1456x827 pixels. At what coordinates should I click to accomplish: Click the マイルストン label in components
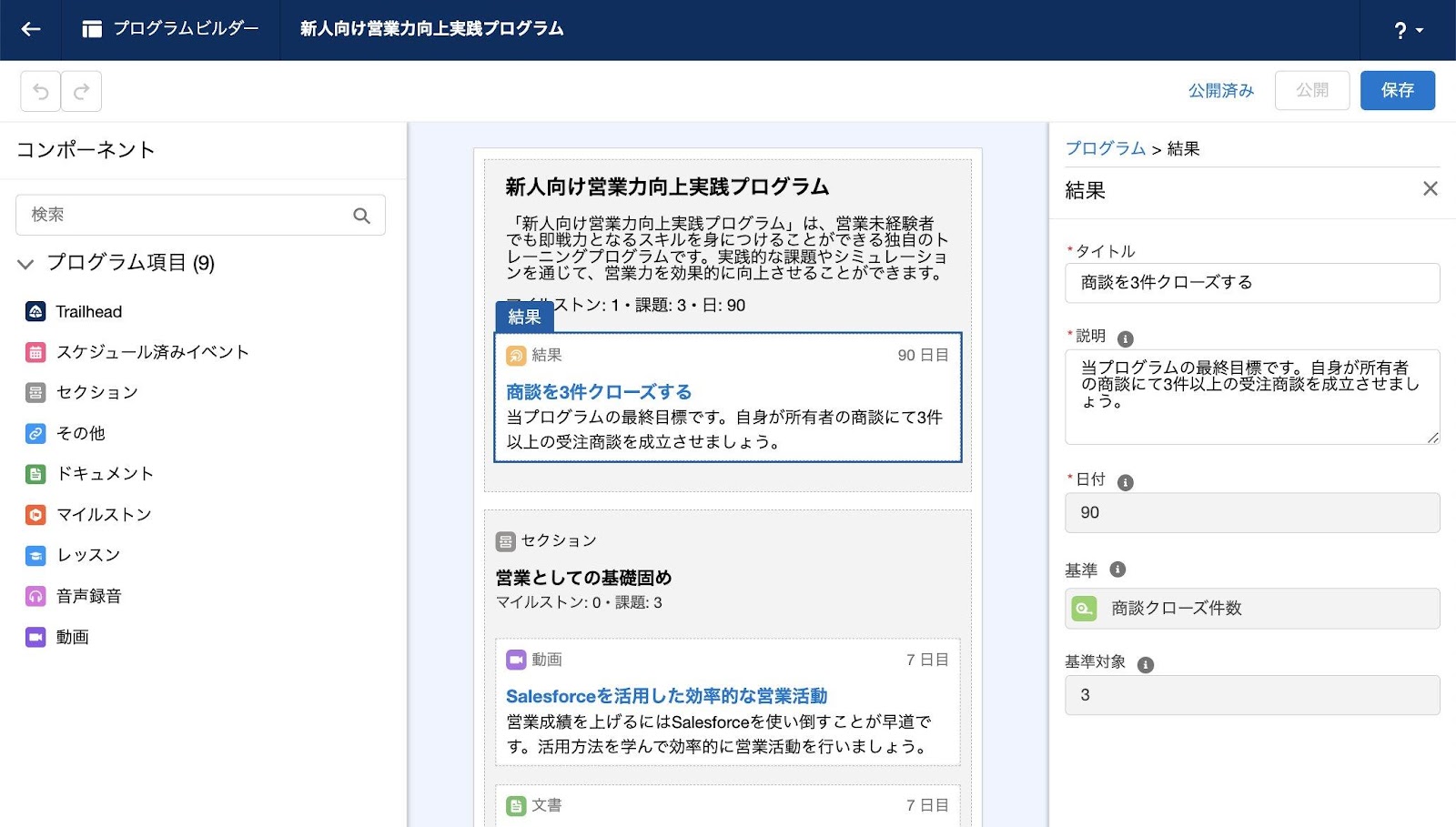click(104, 515)
